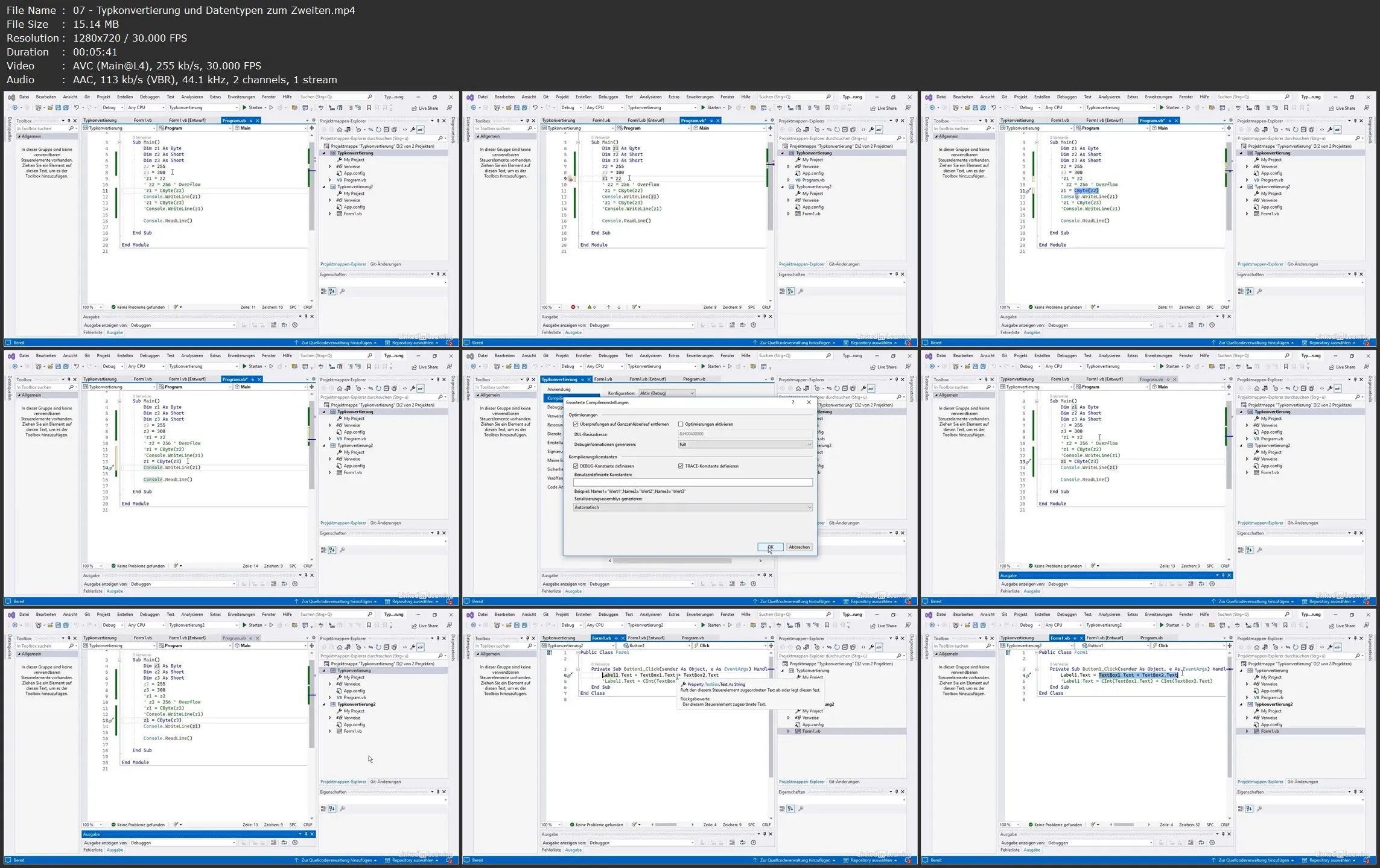This screenshot has height=868, width=1380.
Task: Click the help question mark in Erweiterte Compilereinstellungen dialog
Action: pos(792,402)
